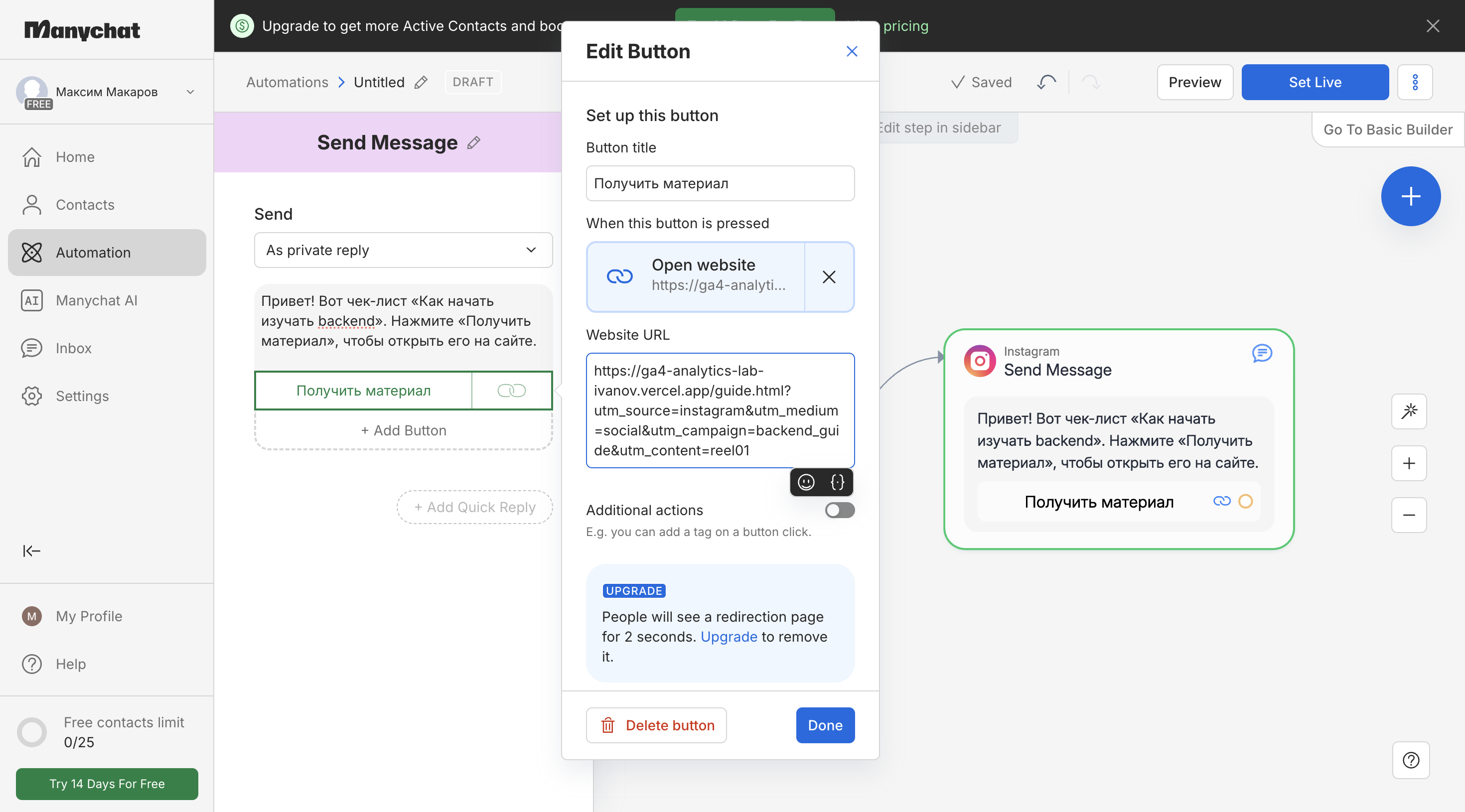Collapse the left sidebar

pyautogui.click(x=31, y=550)
